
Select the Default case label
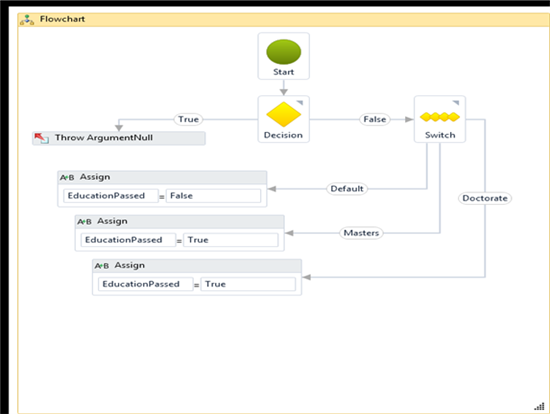[x=347, y=189]
